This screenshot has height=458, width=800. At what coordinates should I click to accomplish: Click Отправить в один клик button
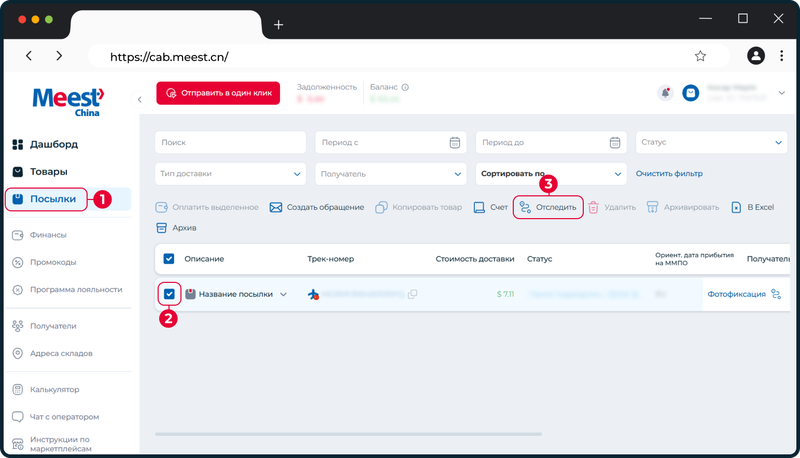tap(218, 93)
